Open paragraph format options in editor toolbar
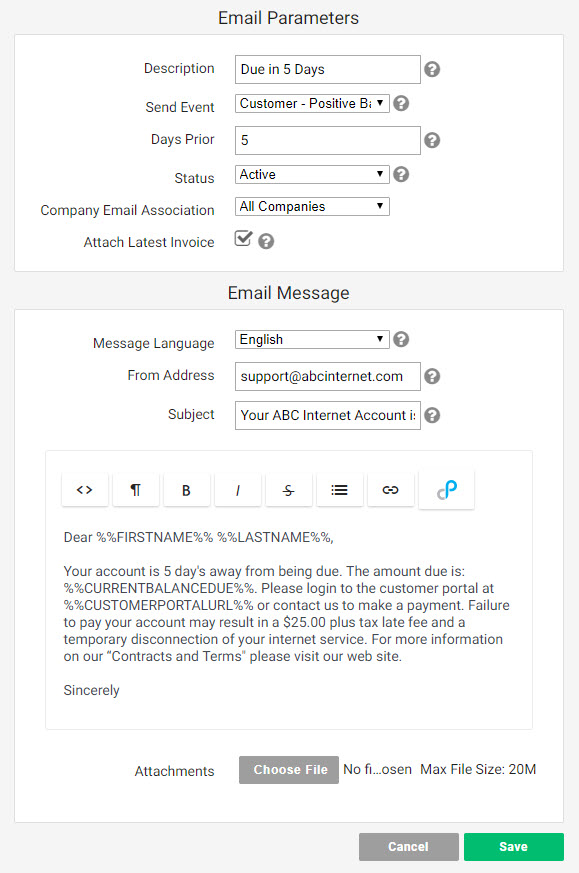This screenshot has height=873, width=579. pos(135,490)
